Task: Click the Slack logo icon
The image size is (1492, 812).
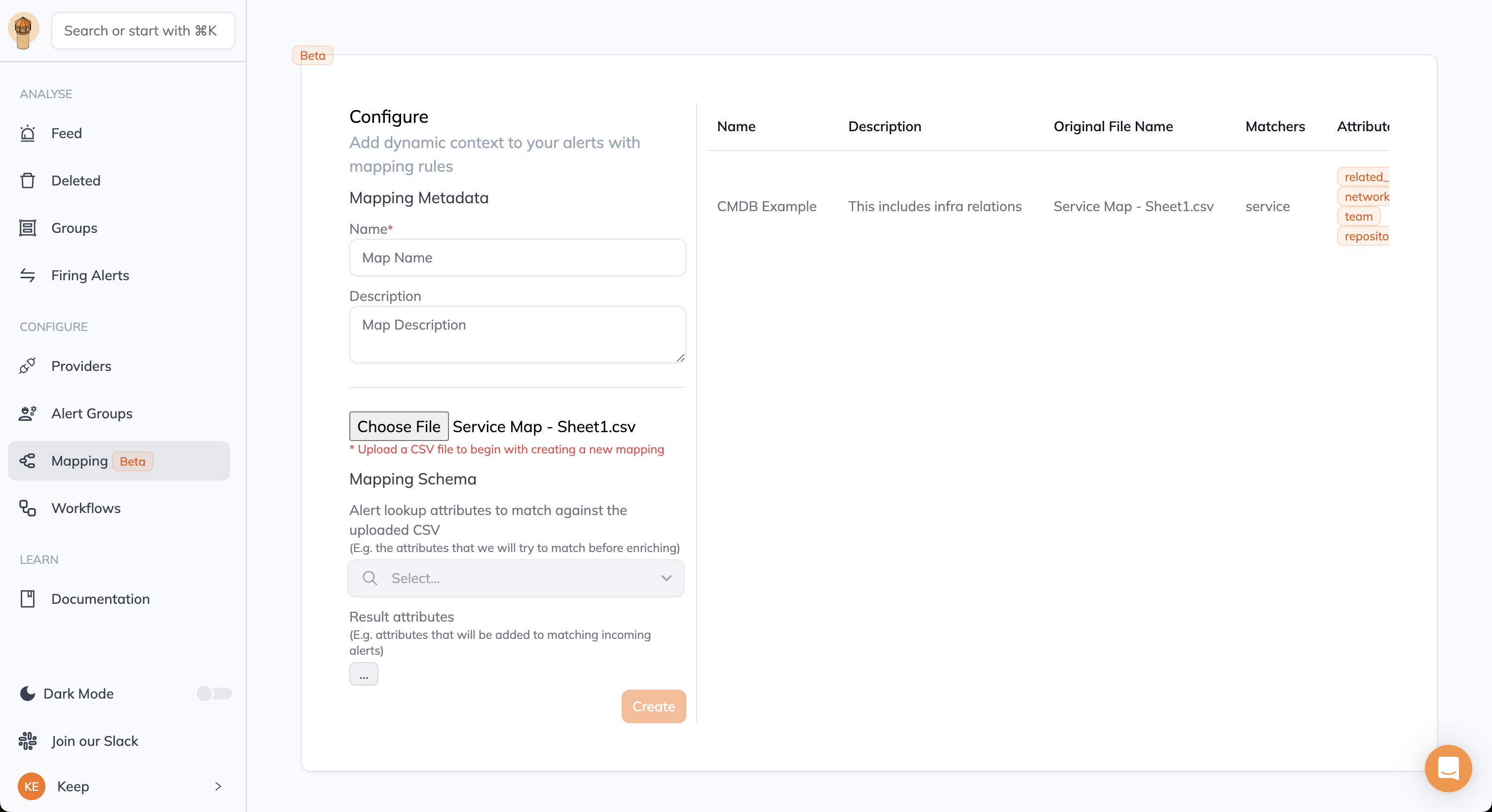Action: (27, 741)
